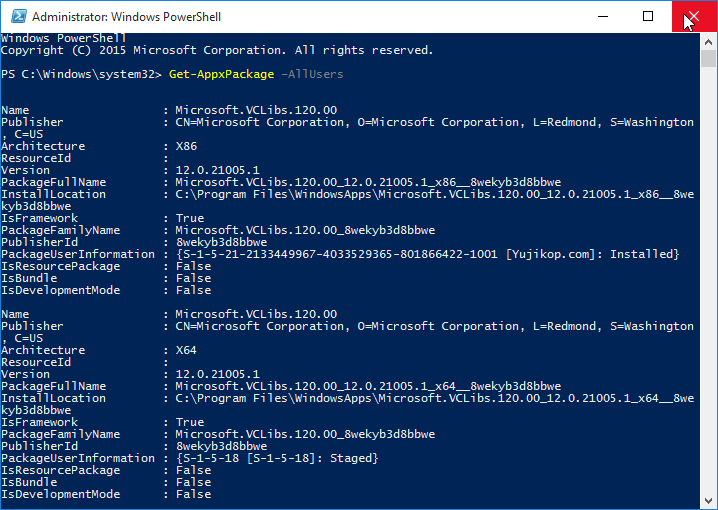Click the -AllUsers parameter text
Image resolution: width=718 pixels, height=510 pixels.
click(312, 74)
